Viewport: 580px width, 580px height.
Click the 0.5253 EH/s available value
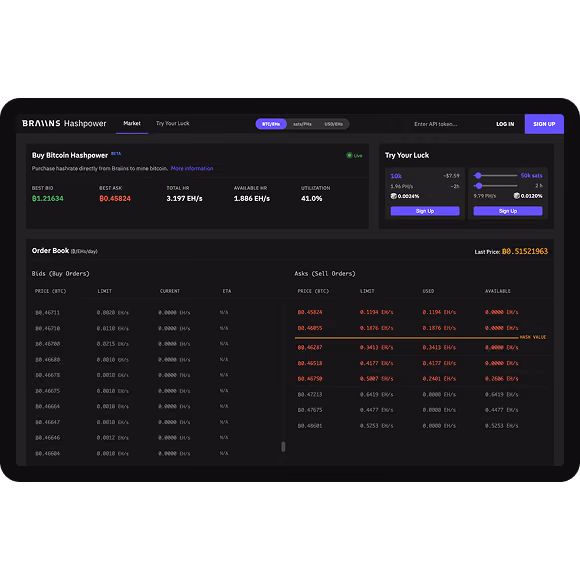tap(502, 426)
